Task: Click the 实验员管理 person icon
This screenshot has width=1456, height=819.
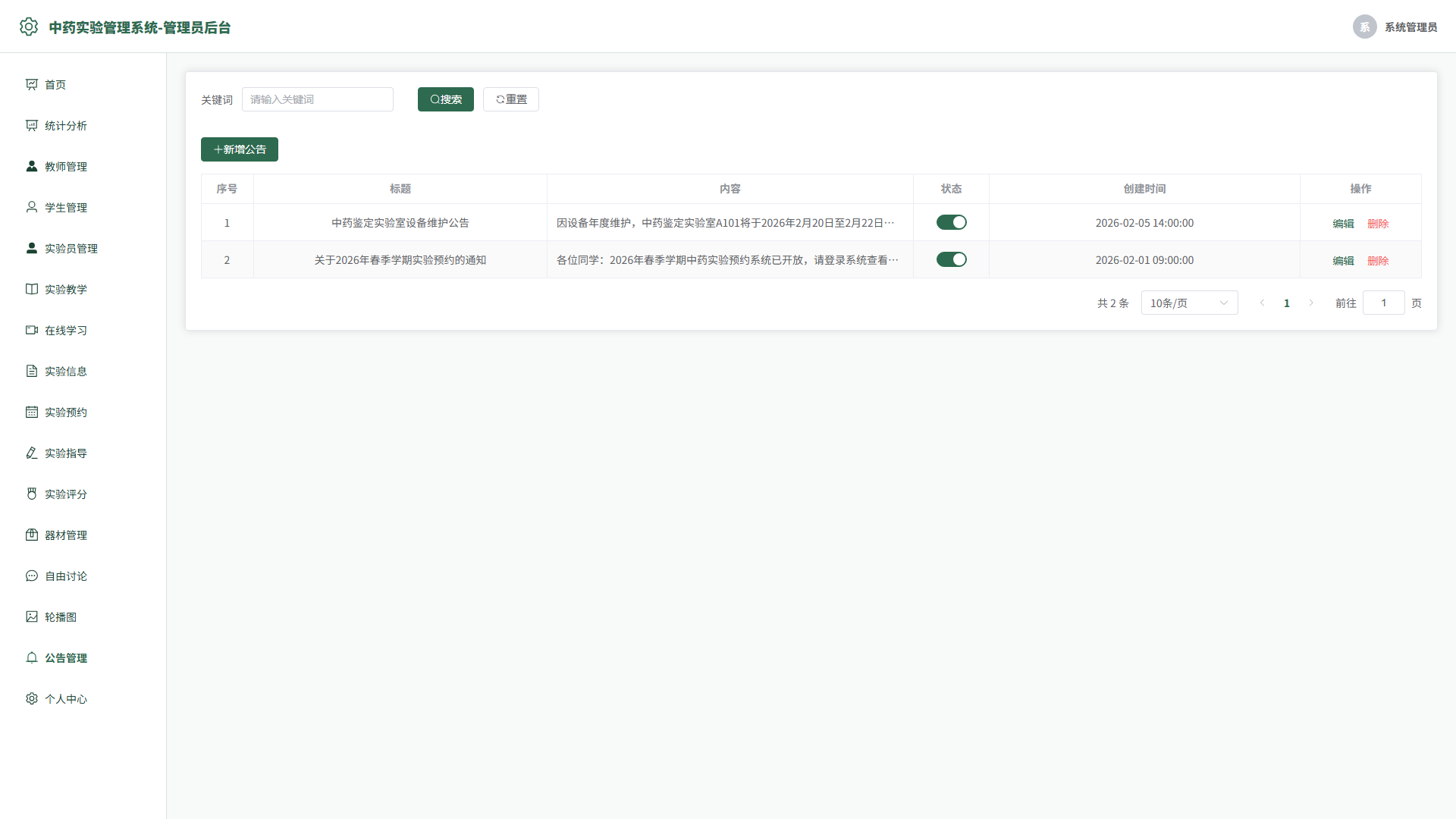Action: coord(32,248)
